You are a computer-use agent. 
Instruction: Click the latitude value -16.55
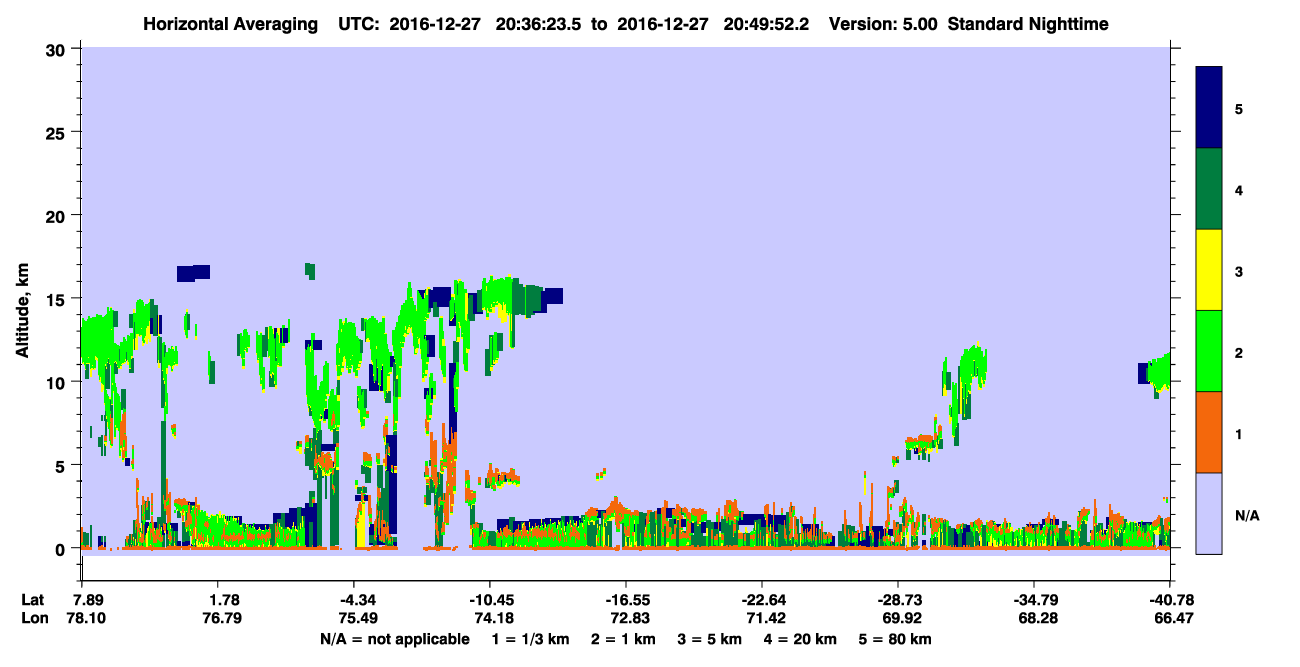625,600
